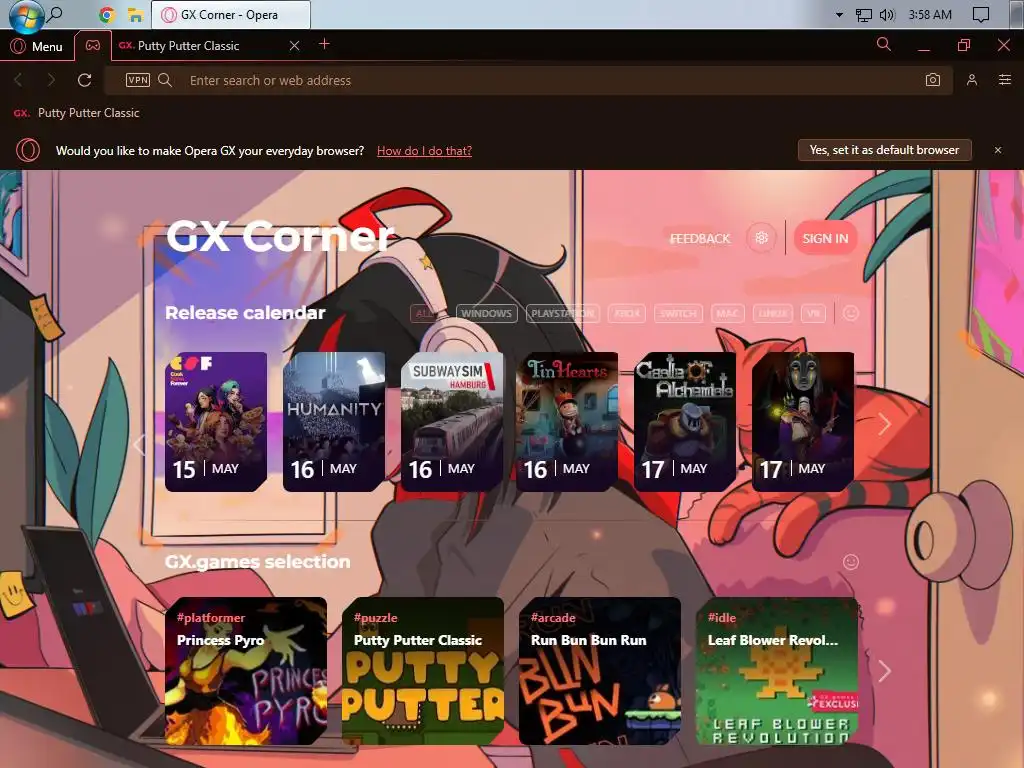Click the #idle tag
The width and height of the screenshot is (1024, 768).
[722, 618]
